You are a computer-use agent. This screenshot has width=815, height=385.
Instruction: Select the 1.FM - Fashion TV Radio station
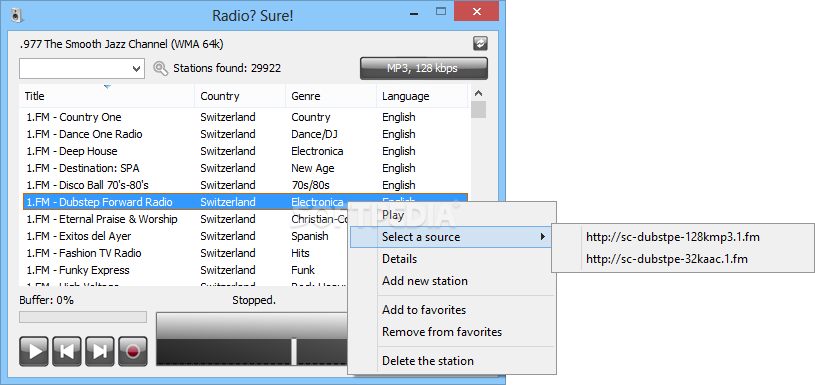185,253
